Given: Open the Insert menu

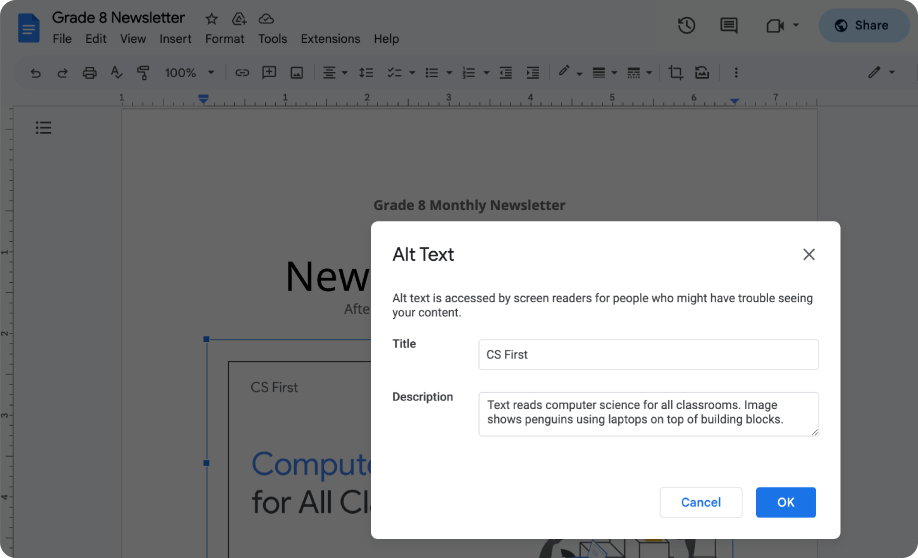Looking at the screenshot, I should 175,39.
